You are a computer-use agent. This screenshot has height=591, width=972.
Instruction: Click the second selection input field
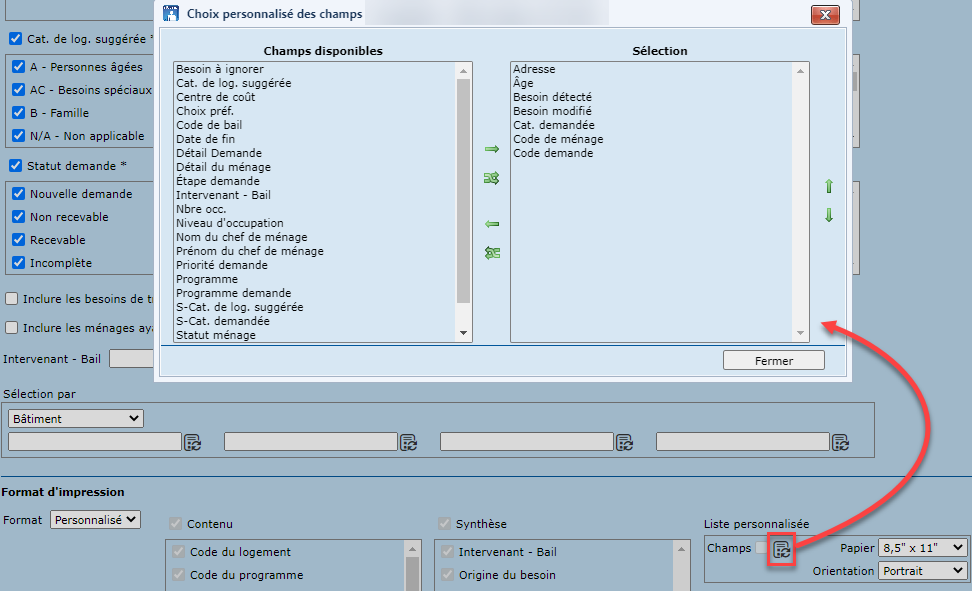[x=310, y=441]
